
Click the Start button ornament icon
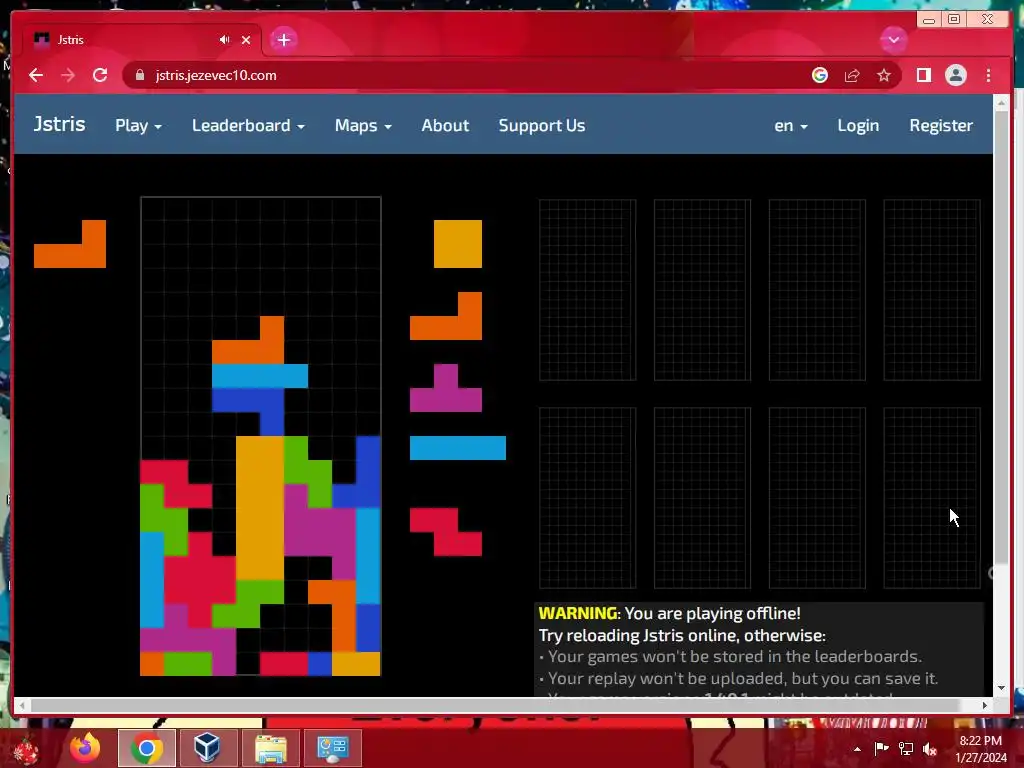pyautogui.click(x=25, y=749)
